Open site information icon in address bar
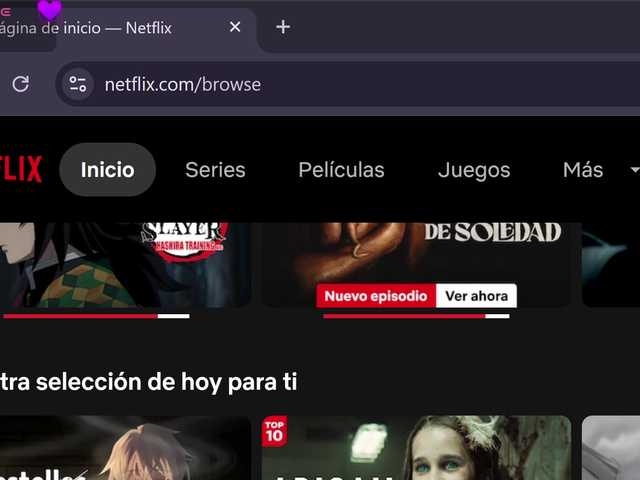Image resolution: width=640 pixels, height=480 pixels. [78, 84]
